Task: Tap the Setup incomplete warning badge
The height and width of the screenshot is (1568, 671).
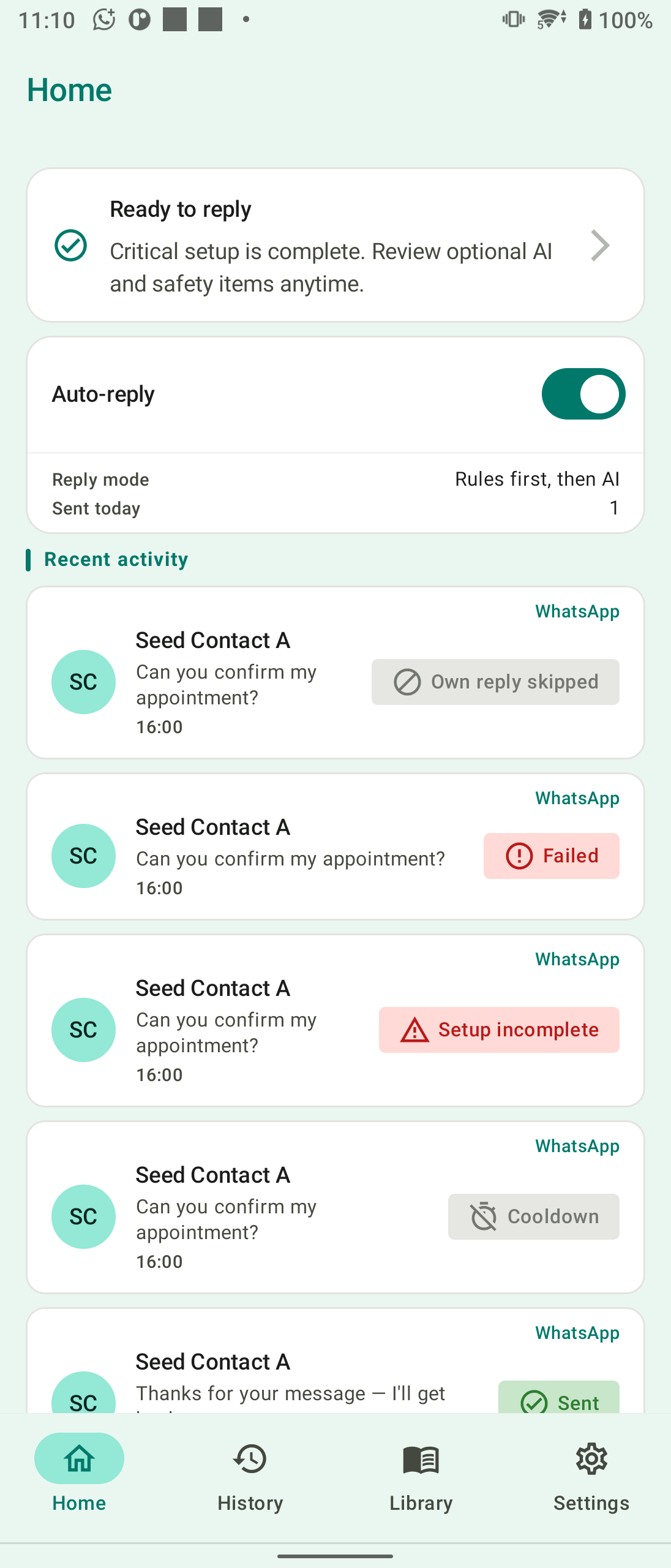Action: pyautogui.click(x=499, y=1030)
